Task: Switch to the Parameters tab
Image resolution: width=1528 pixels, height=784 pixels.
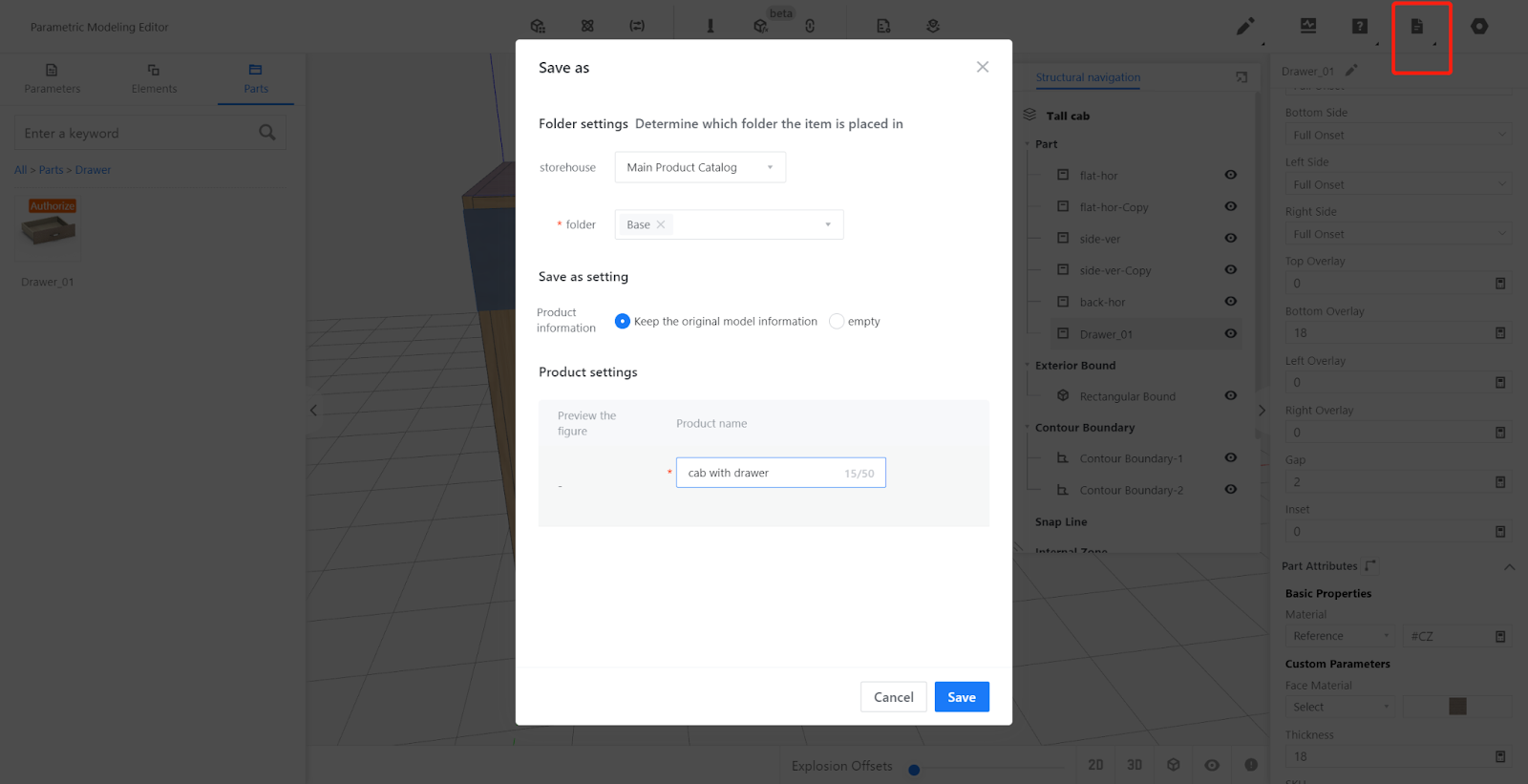Action: (x=52, y=78)
